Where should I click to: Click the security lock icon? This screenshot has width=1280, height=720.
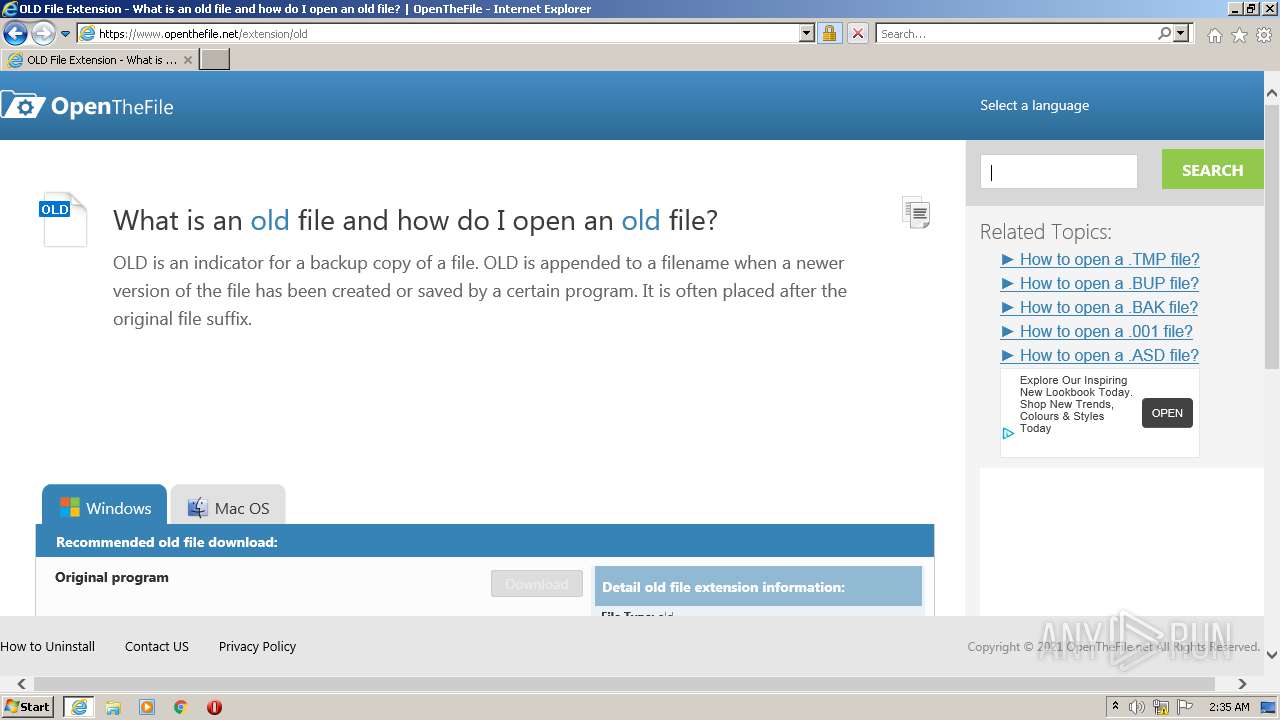coord(829,34)
